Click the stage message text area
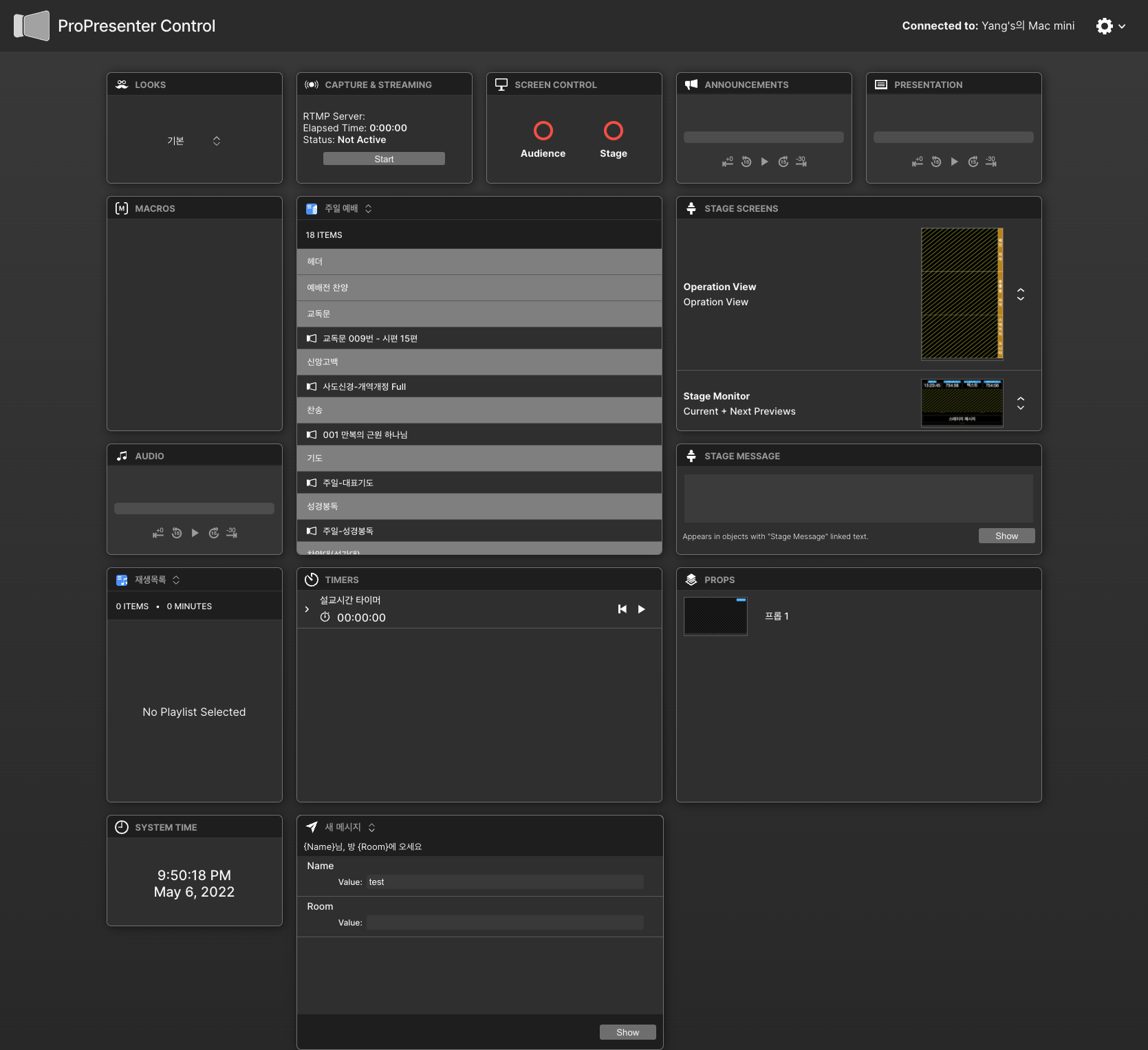This screenshot has height=1050, width=1148. coord(858,499)
